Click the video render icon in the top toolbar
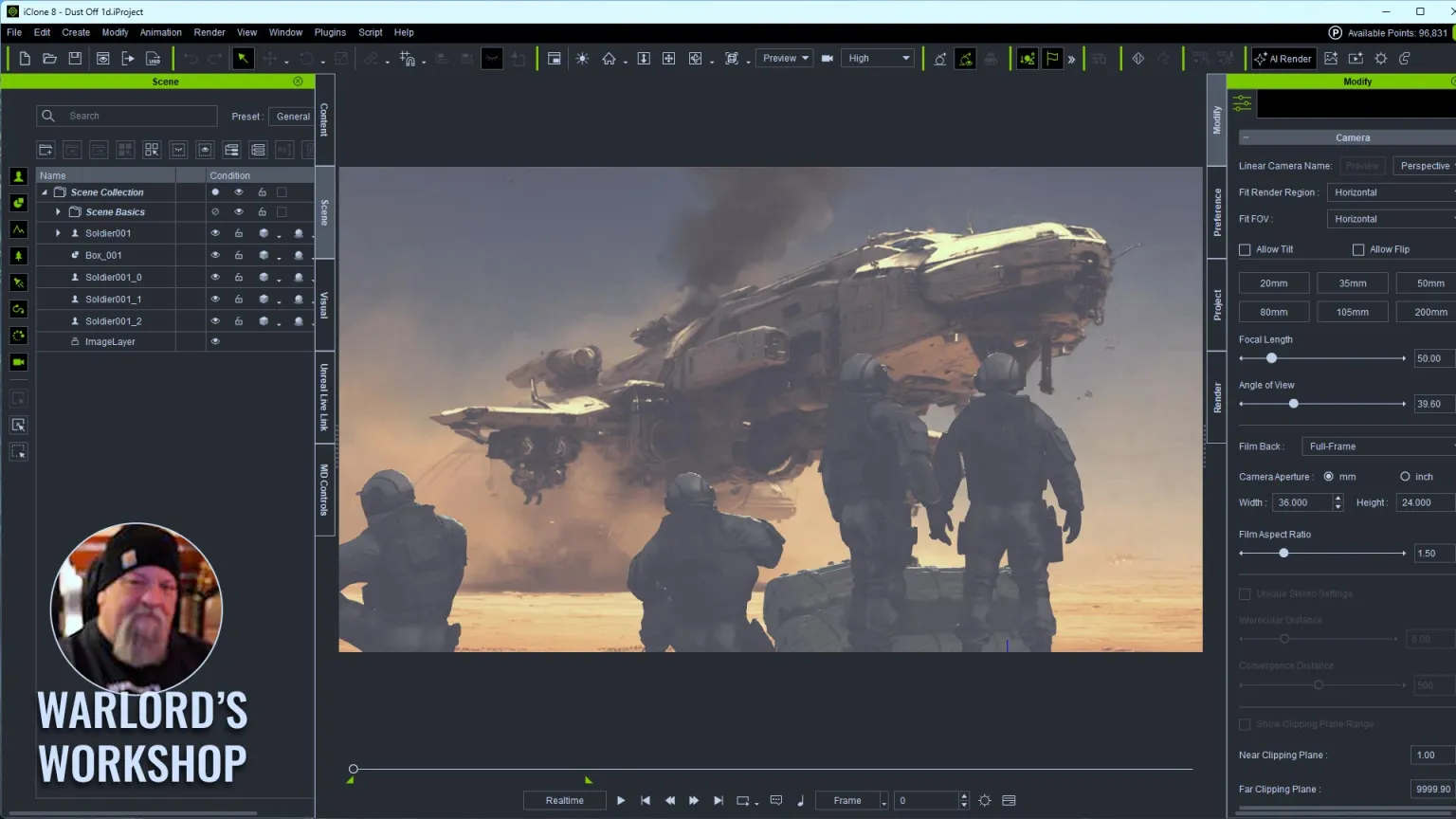 point(1356,59)
